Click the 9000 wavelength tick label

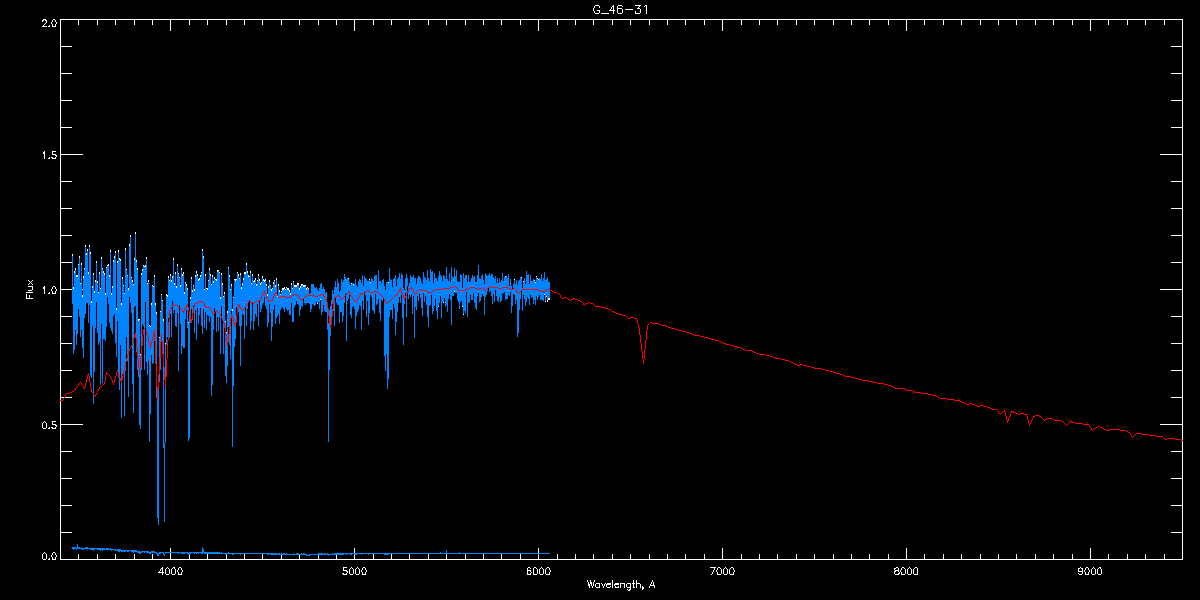tap(1090, 572)
